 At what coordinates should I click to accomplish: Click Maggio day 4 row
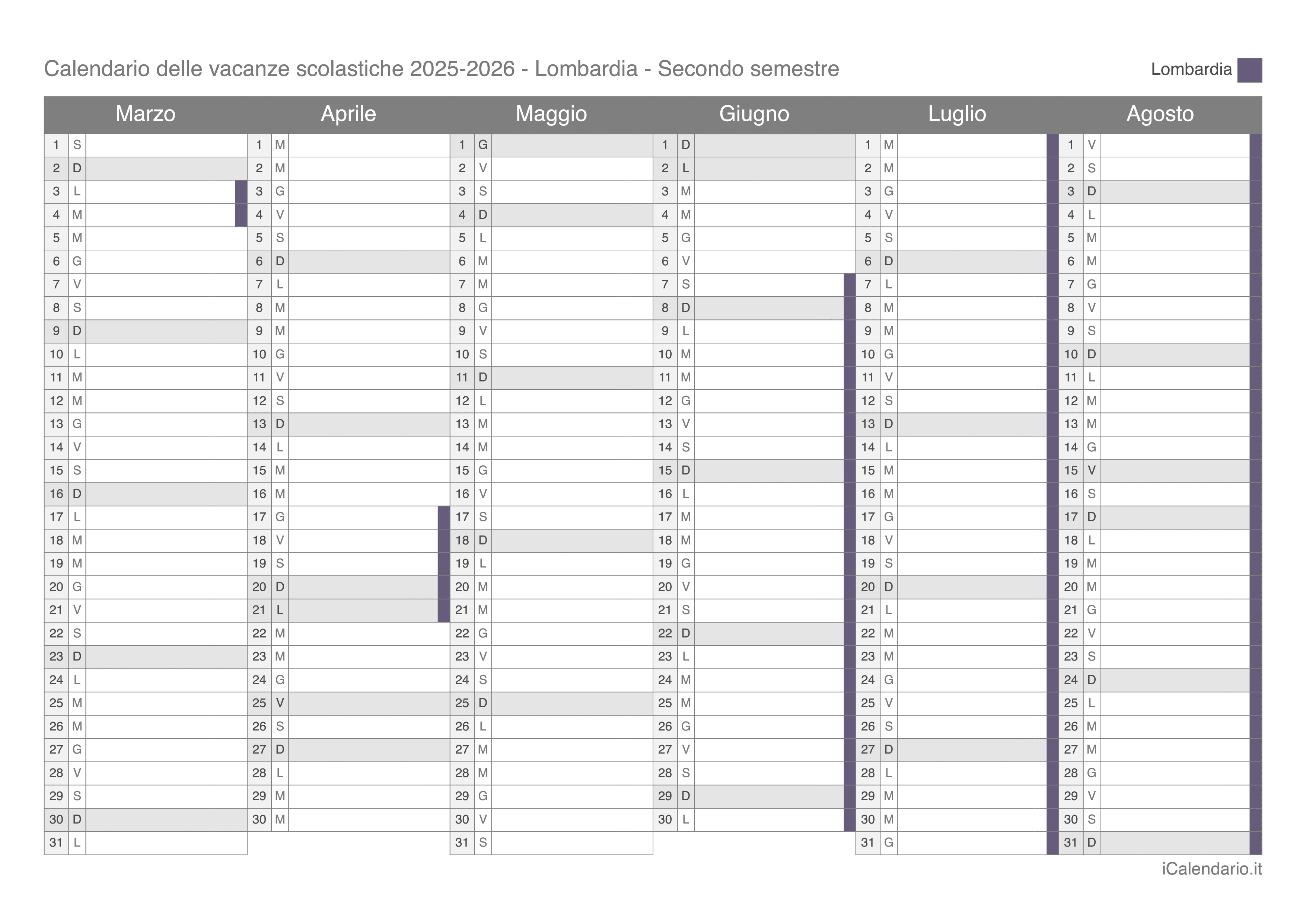tap(551, 215)
